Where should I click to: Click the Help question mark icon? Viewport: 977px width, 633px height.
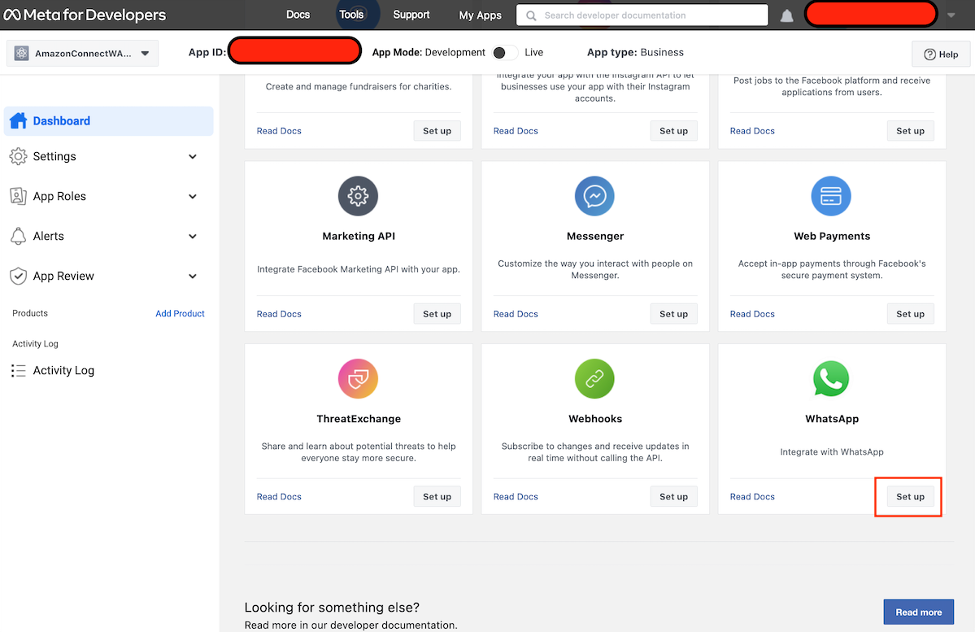[x=930, y=54]
